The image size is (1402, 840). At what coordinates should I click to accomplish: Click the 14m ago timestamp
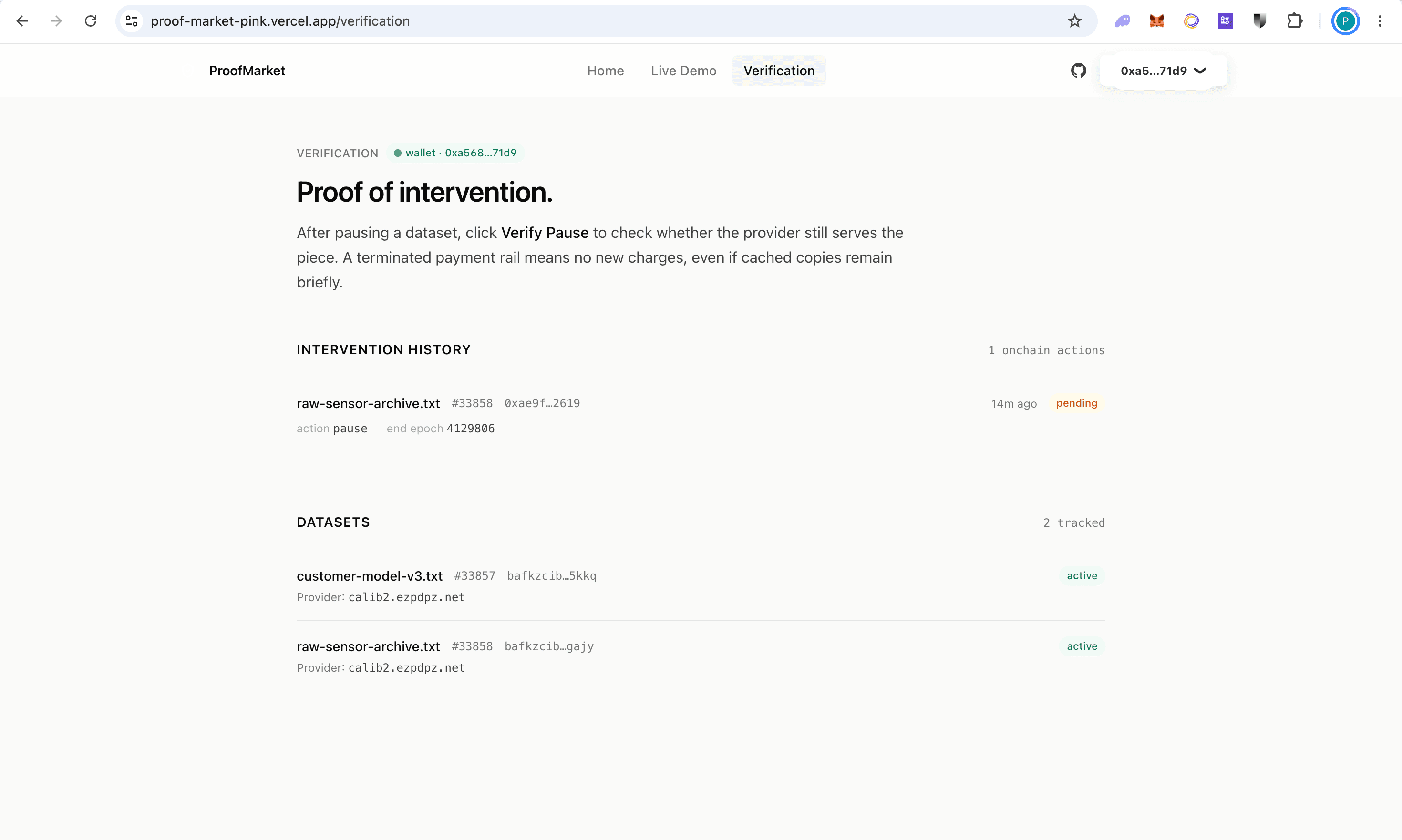[1013, 404]
